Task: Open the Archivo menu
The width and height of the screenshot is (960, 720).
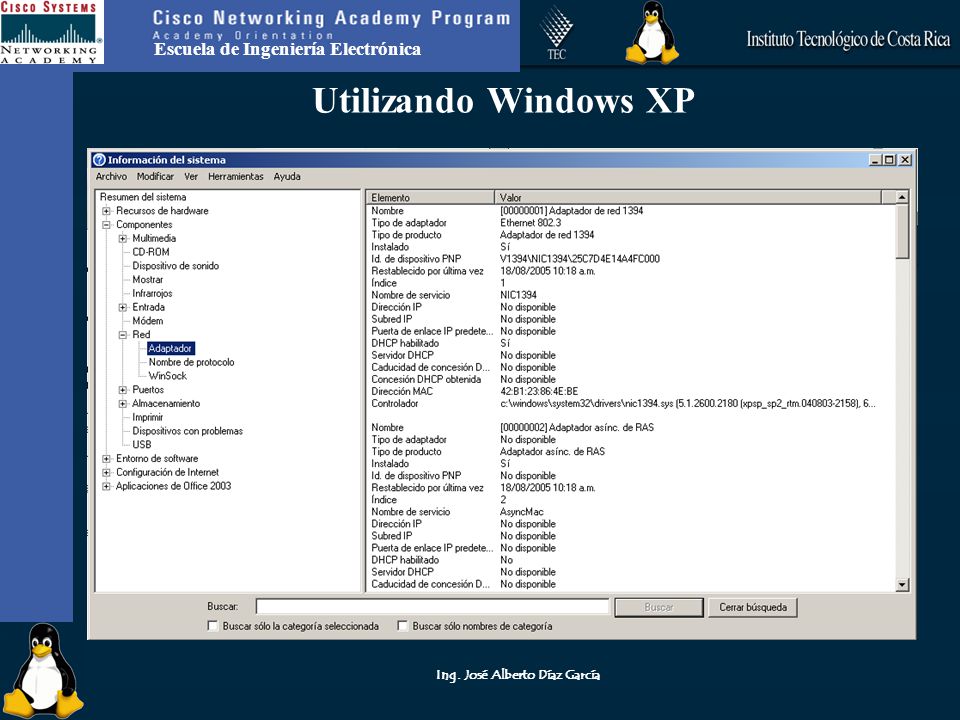Action: 111,176
